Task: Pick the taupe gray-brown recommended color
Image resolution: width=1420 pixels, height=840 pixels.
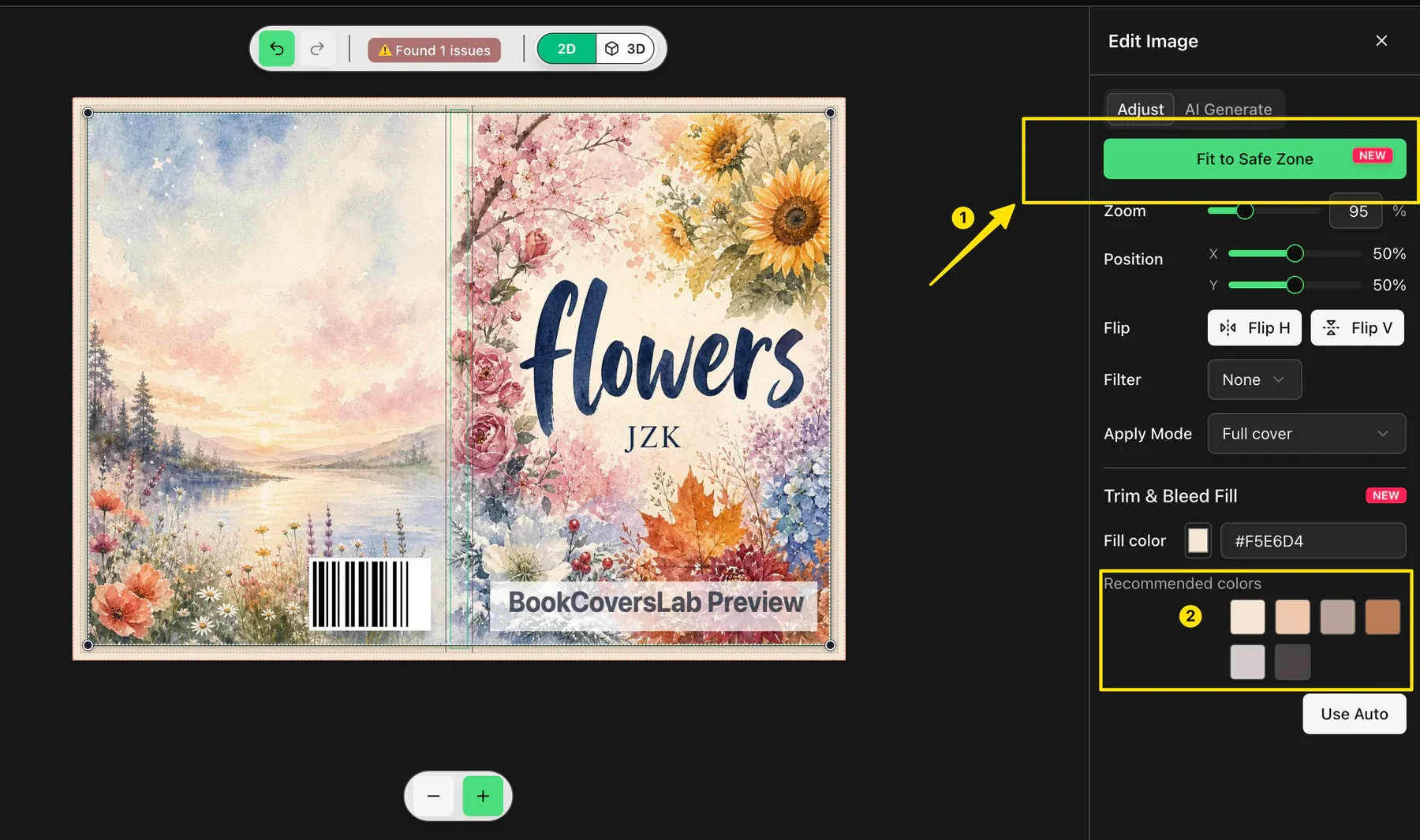Action: click(x=1337, y=617)
